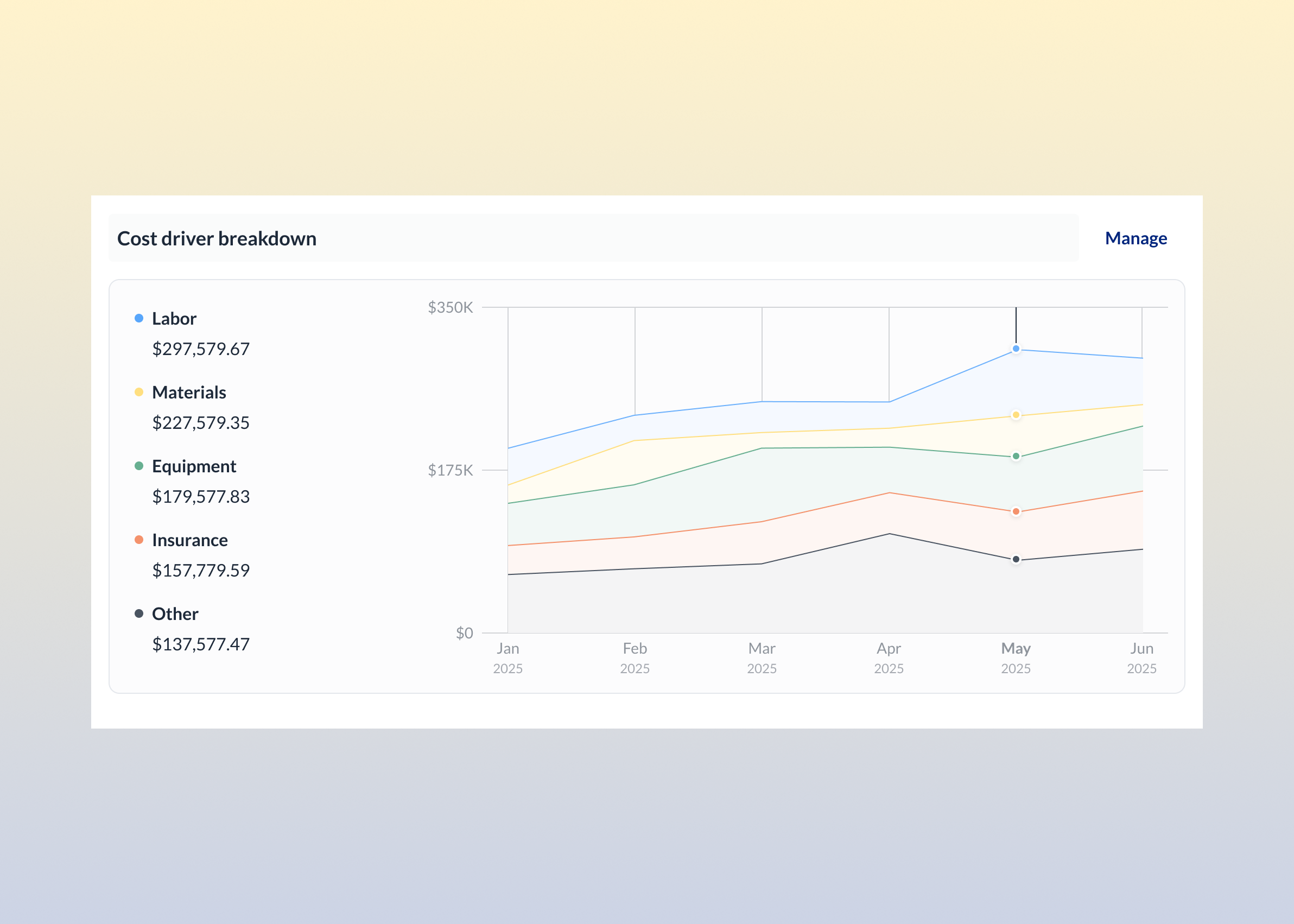Click the dark Other legend dot
This screenshot has width=1294, height=924.
click(139, 613)
